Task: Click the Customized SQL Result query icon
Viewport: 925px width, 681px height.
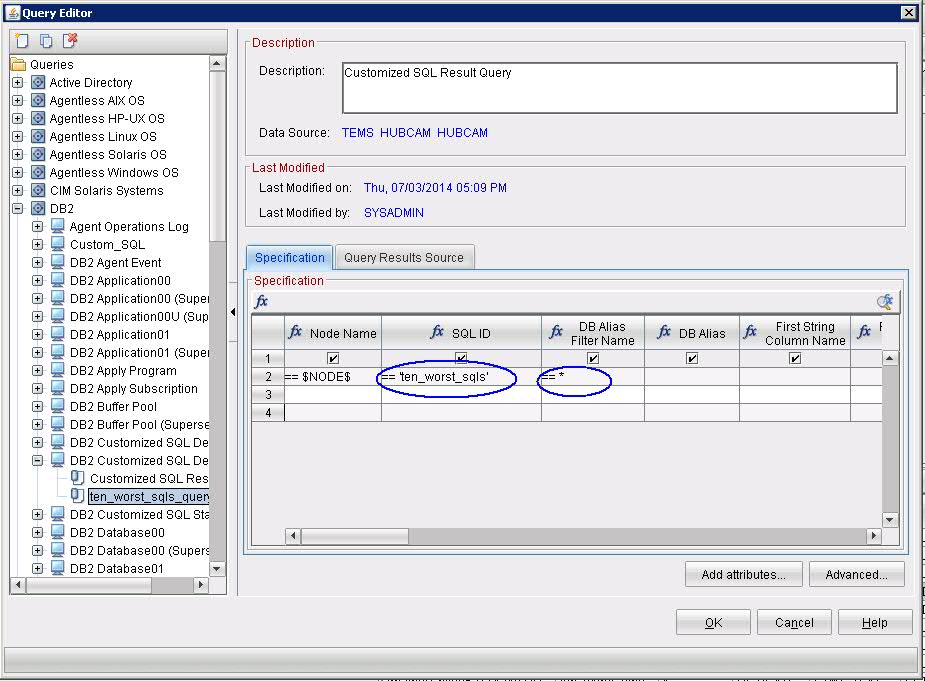Action: (x=78, y=478)
